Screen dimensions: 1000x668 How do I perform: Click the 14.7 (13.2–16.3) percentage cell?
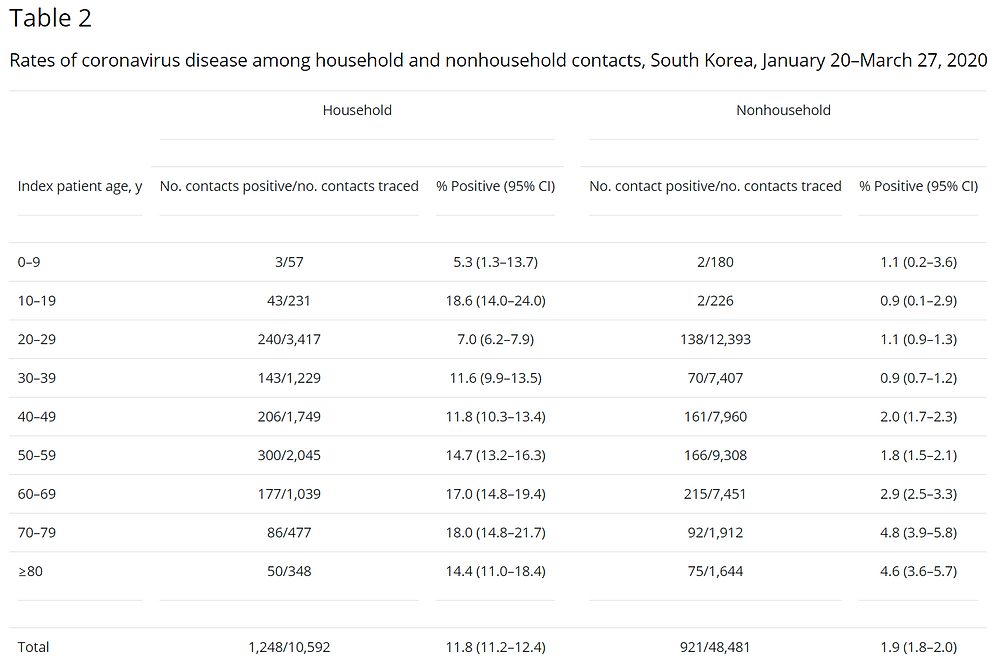pos(496,456)
